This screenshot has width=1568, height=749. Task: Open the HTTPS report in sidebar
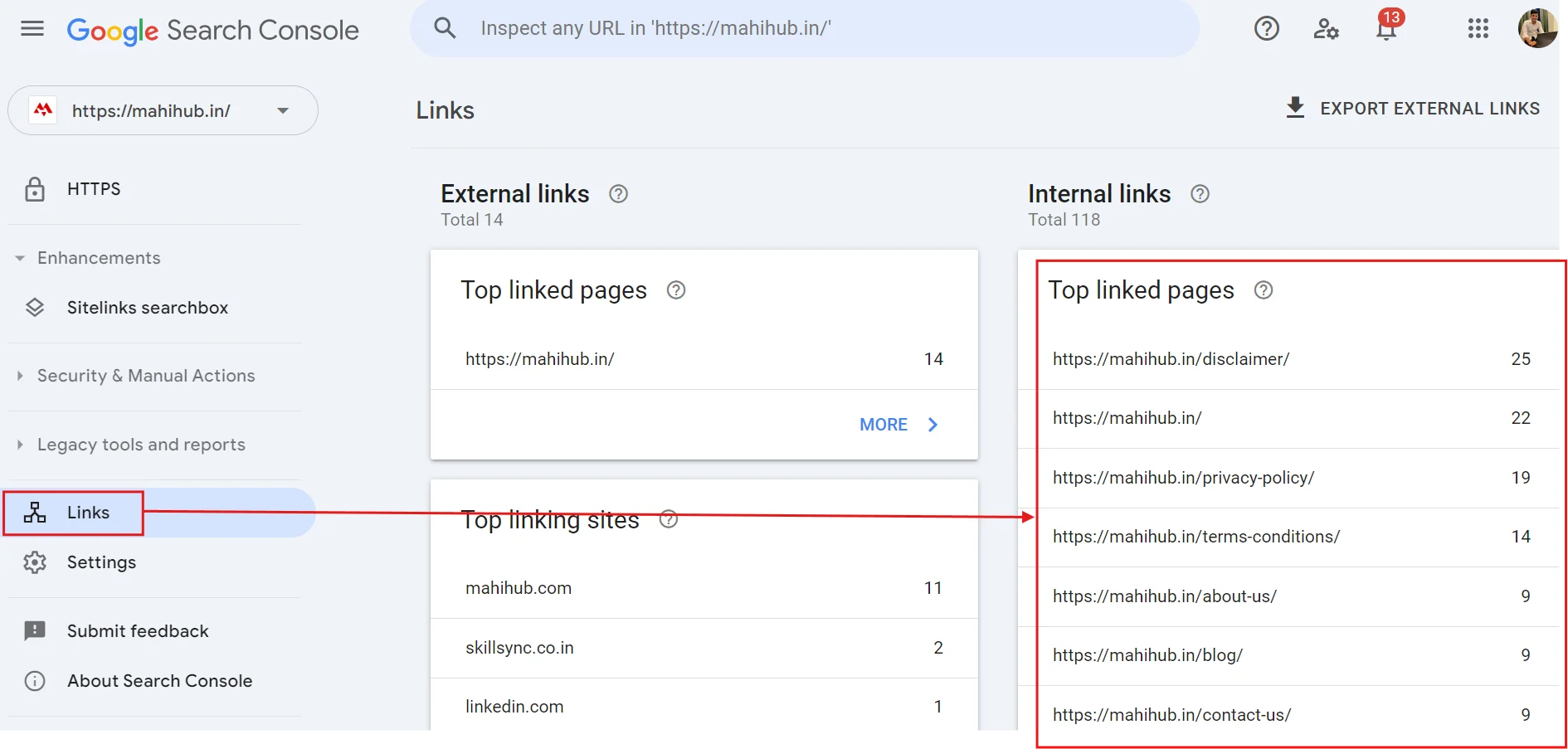pos(94,189)
